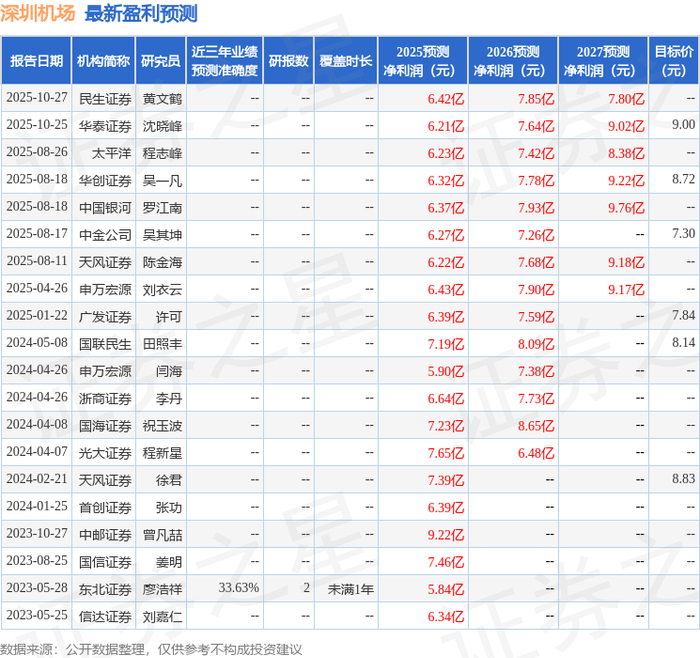Click the 最新盈利预测 heading
Viewport: 700px width, 658px height.
141,13
